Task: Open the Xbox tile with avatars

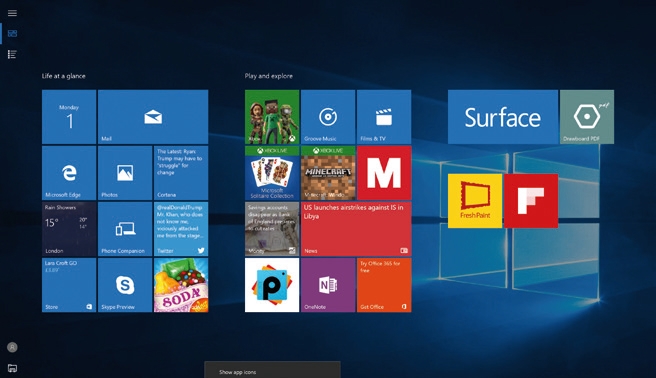Action: 272,117
